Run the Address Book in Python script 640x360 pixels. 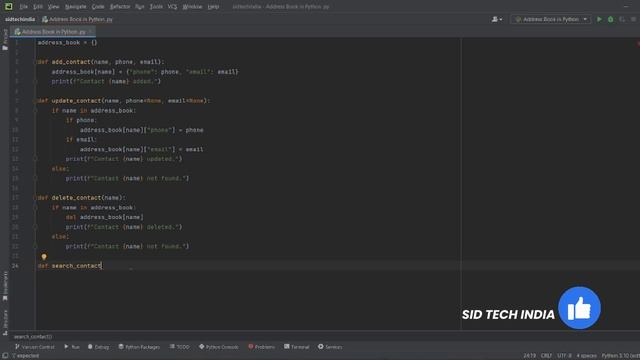point(599,19)
